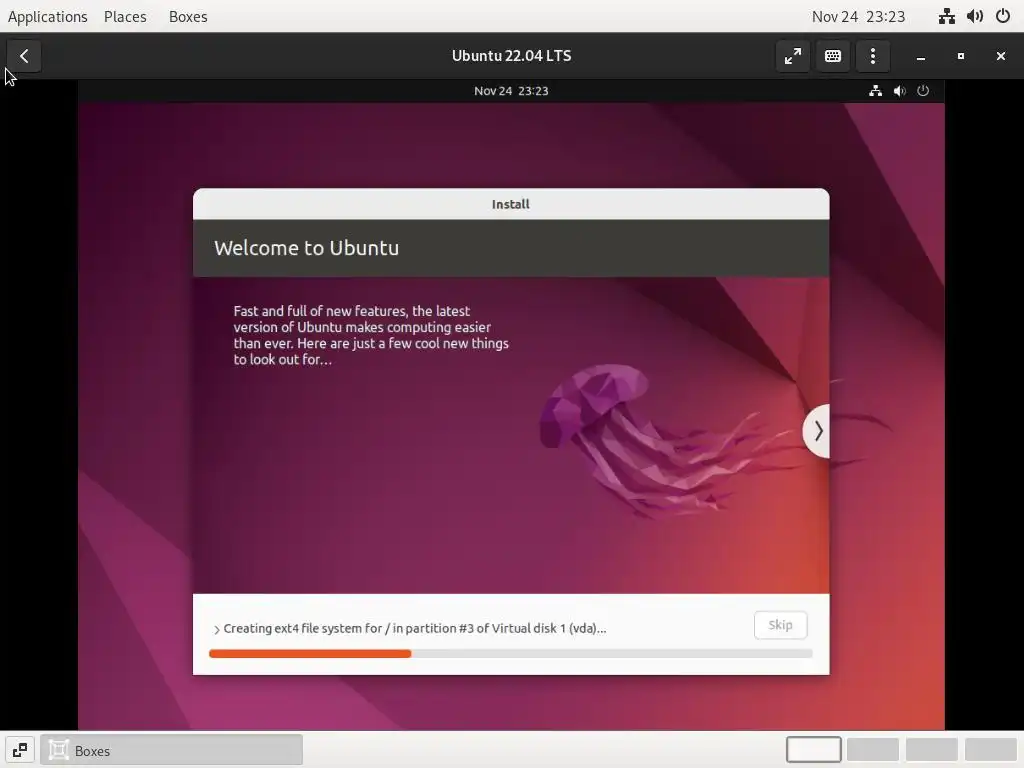The height and width of the screenshot is (768, 1024).
Task: Click guest volume icon inside Ubuntu VM
Action: (x=899, y=91)
